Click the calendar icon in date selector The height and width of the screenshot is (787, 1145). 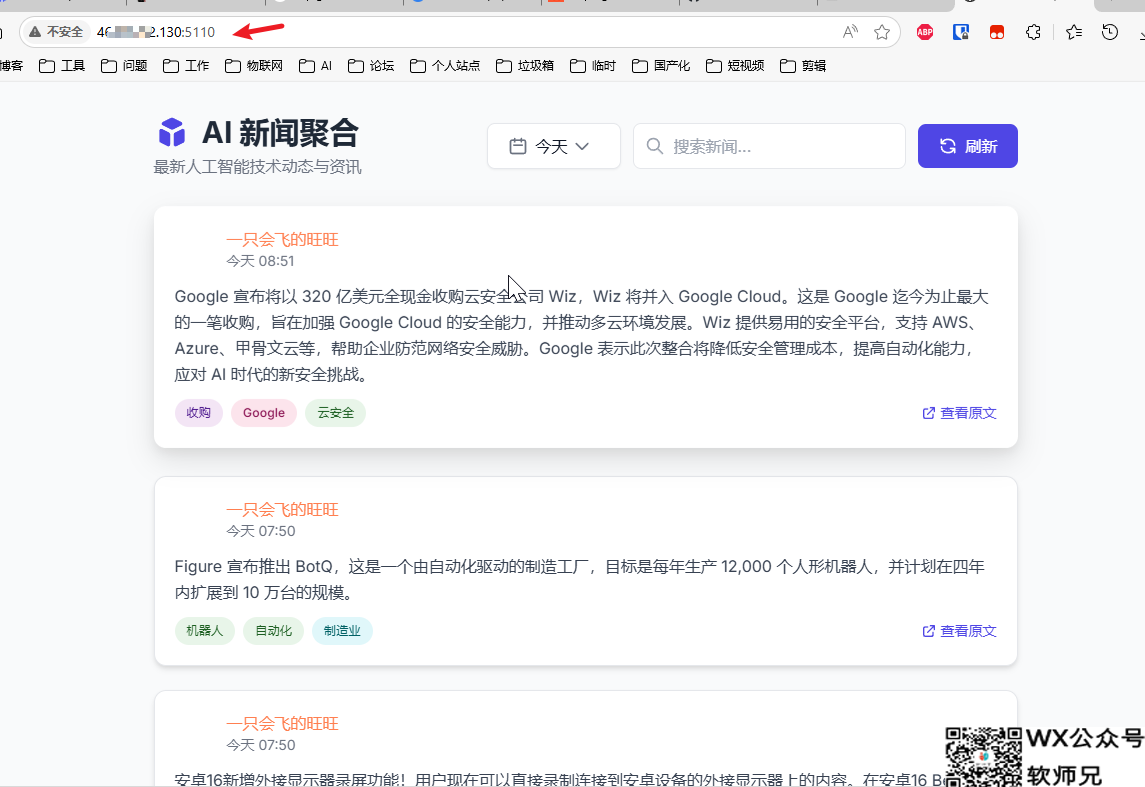coord(518,146)
